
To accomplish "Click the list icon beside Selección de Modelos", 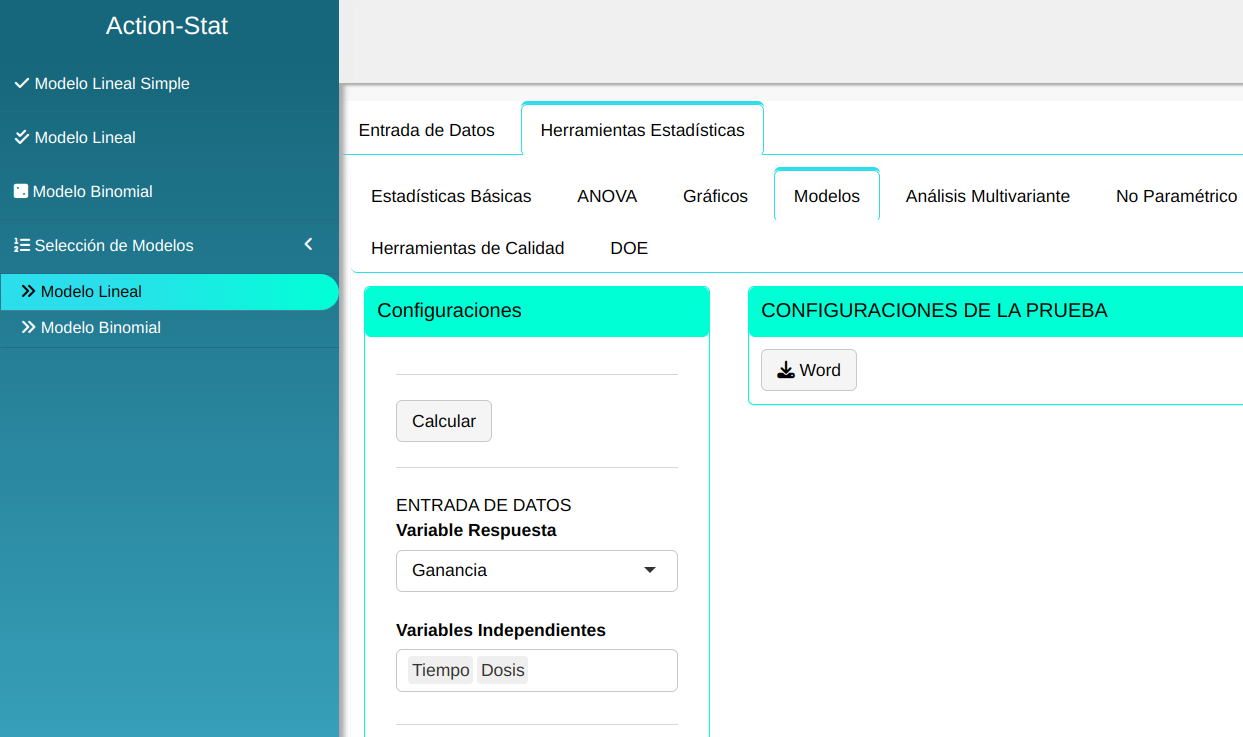I will coord(22,245).
